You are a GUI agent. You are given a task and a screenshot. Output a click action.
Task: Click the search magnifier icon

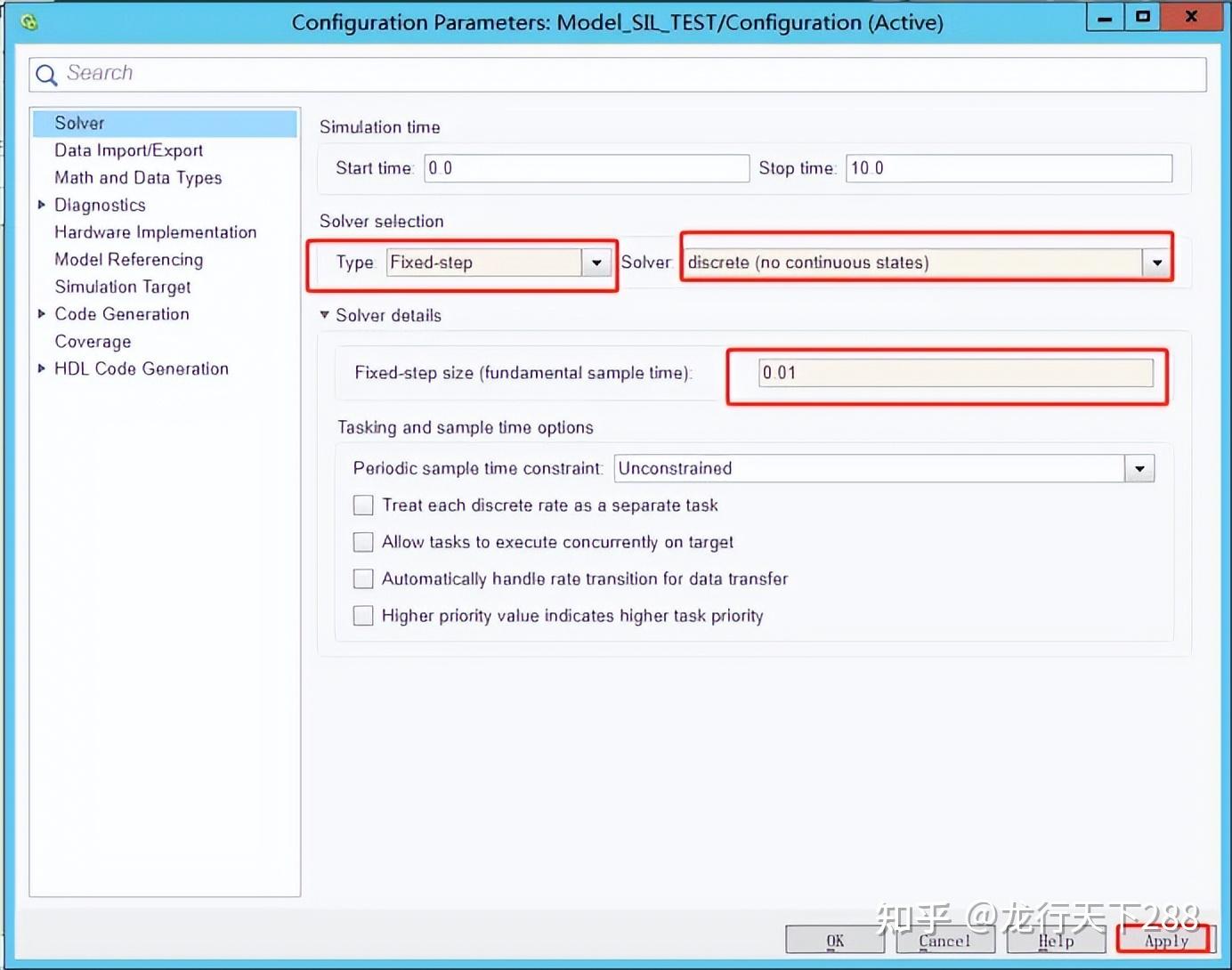pyautogui.click(x=46, y=75)
